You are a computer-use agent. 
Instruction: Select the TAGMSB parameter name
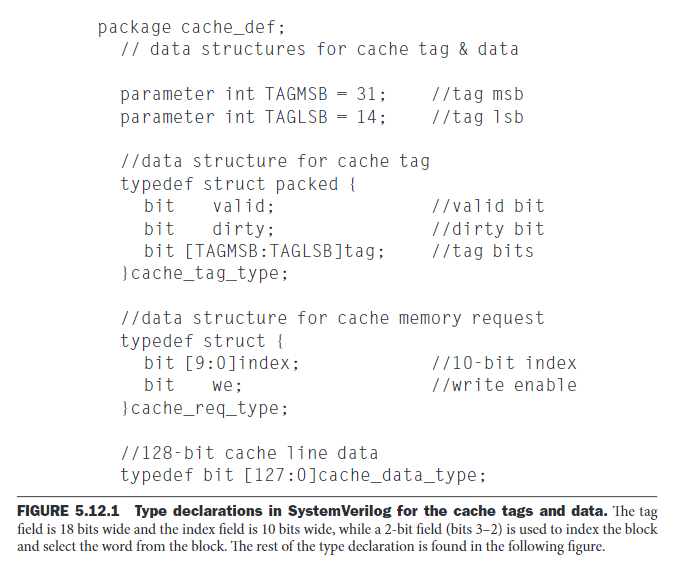pyautogui.click(x=296, y=94)
